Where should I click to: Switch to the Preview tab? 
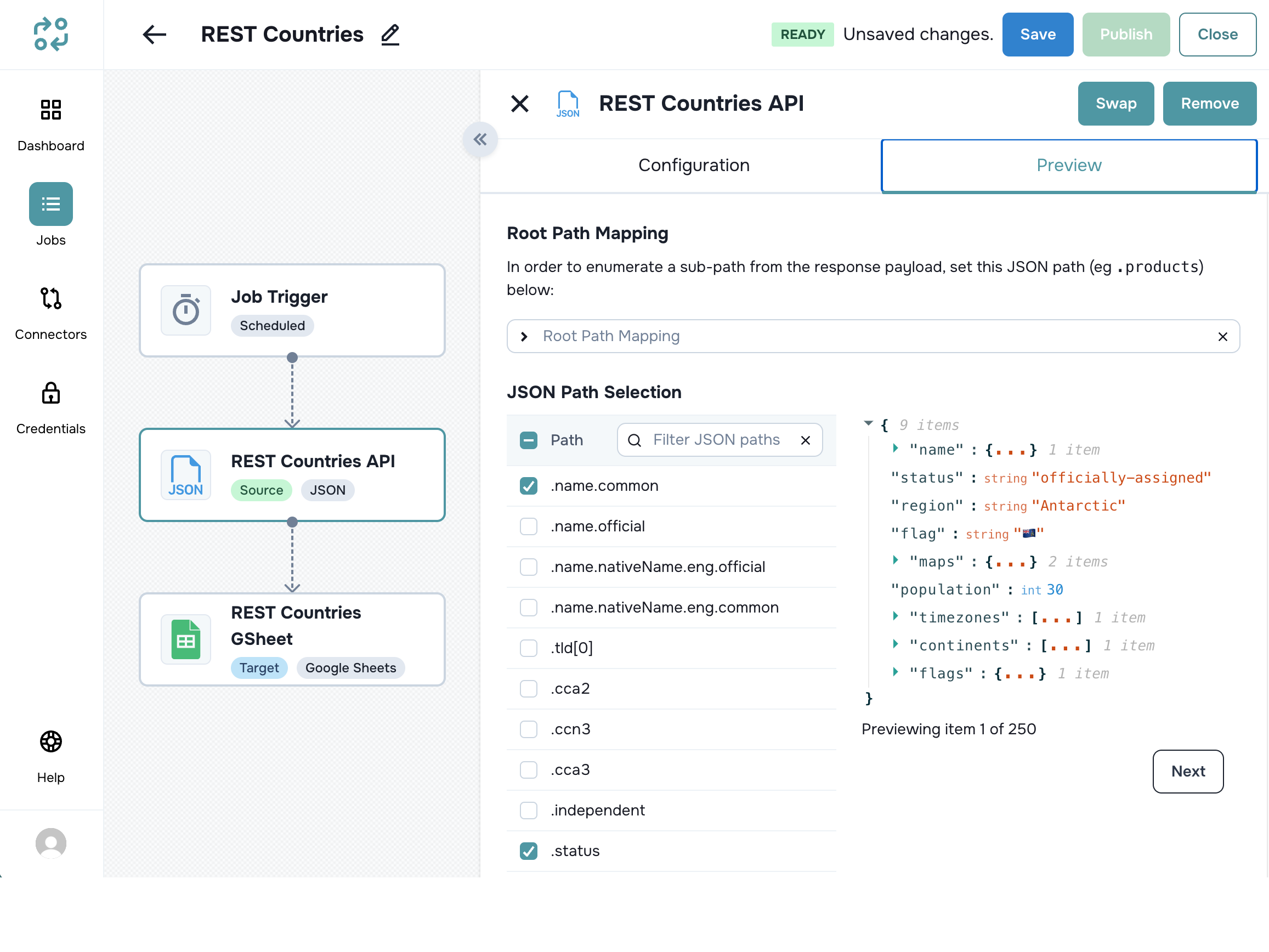tap(1069, 165)
